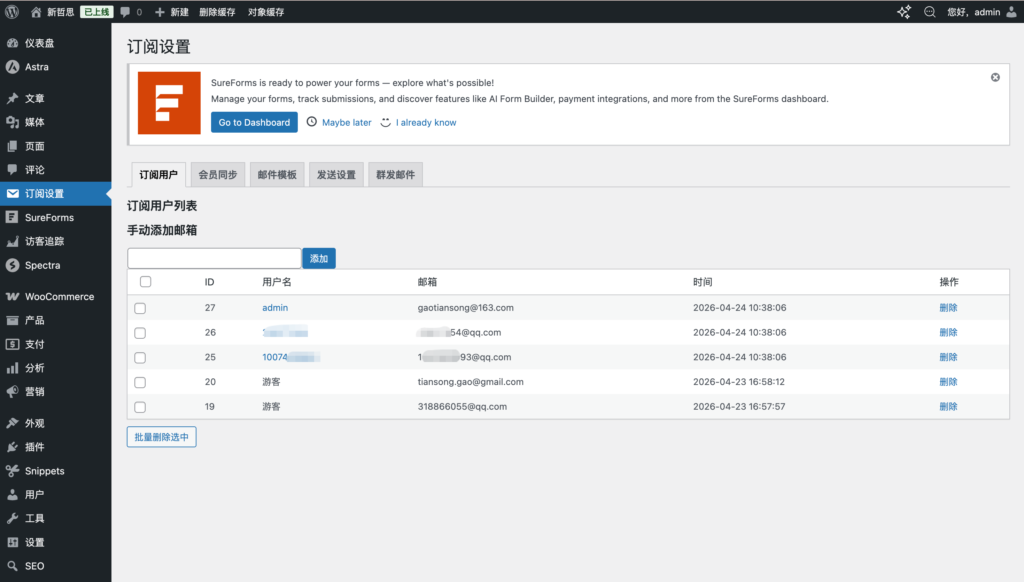The height and width of the screenshot is (582, 1024).
Task: Switch to the 群发邮件 tab
Action: click(395, 175)
